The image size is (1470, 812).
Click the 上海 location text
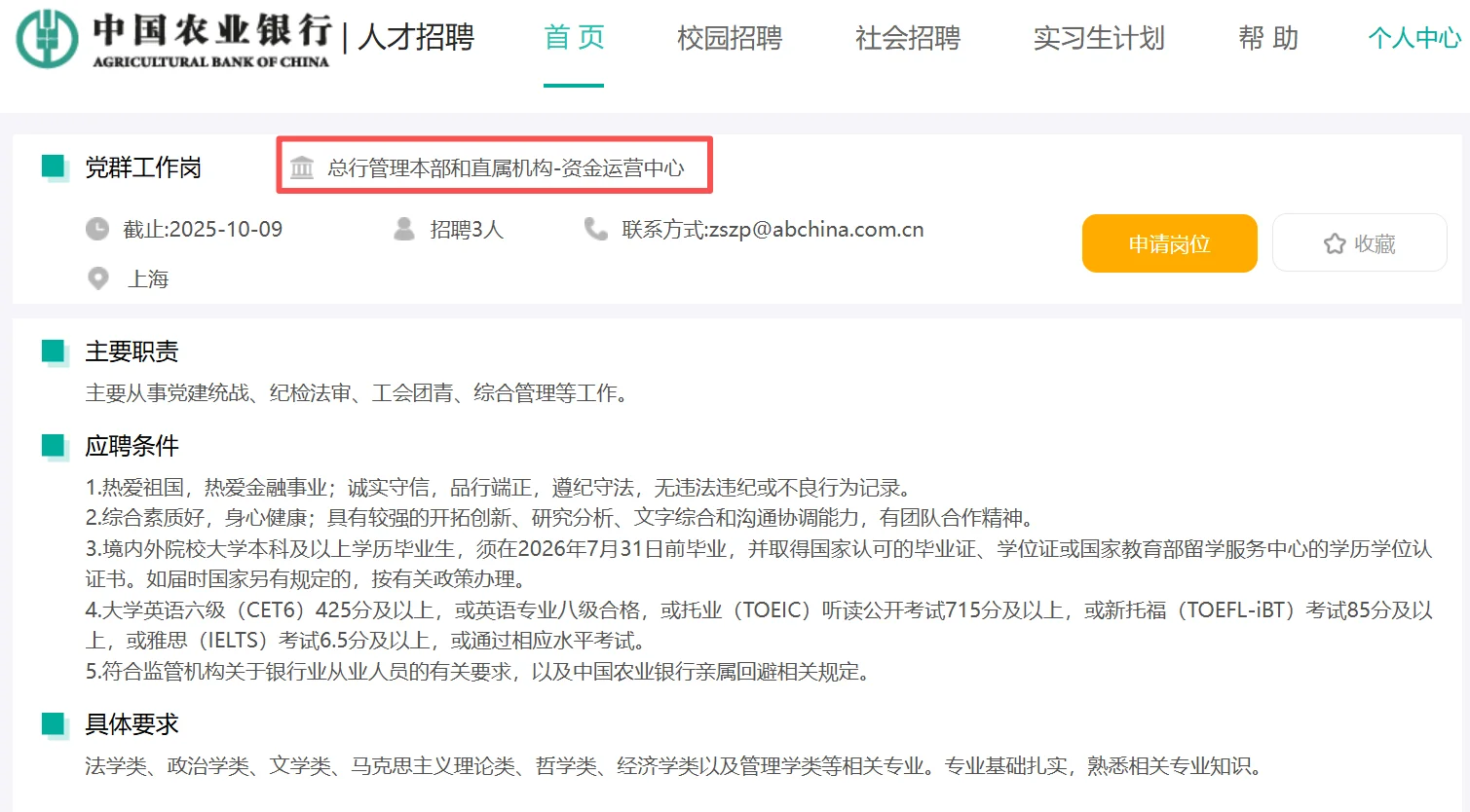[x=148, y=279]
